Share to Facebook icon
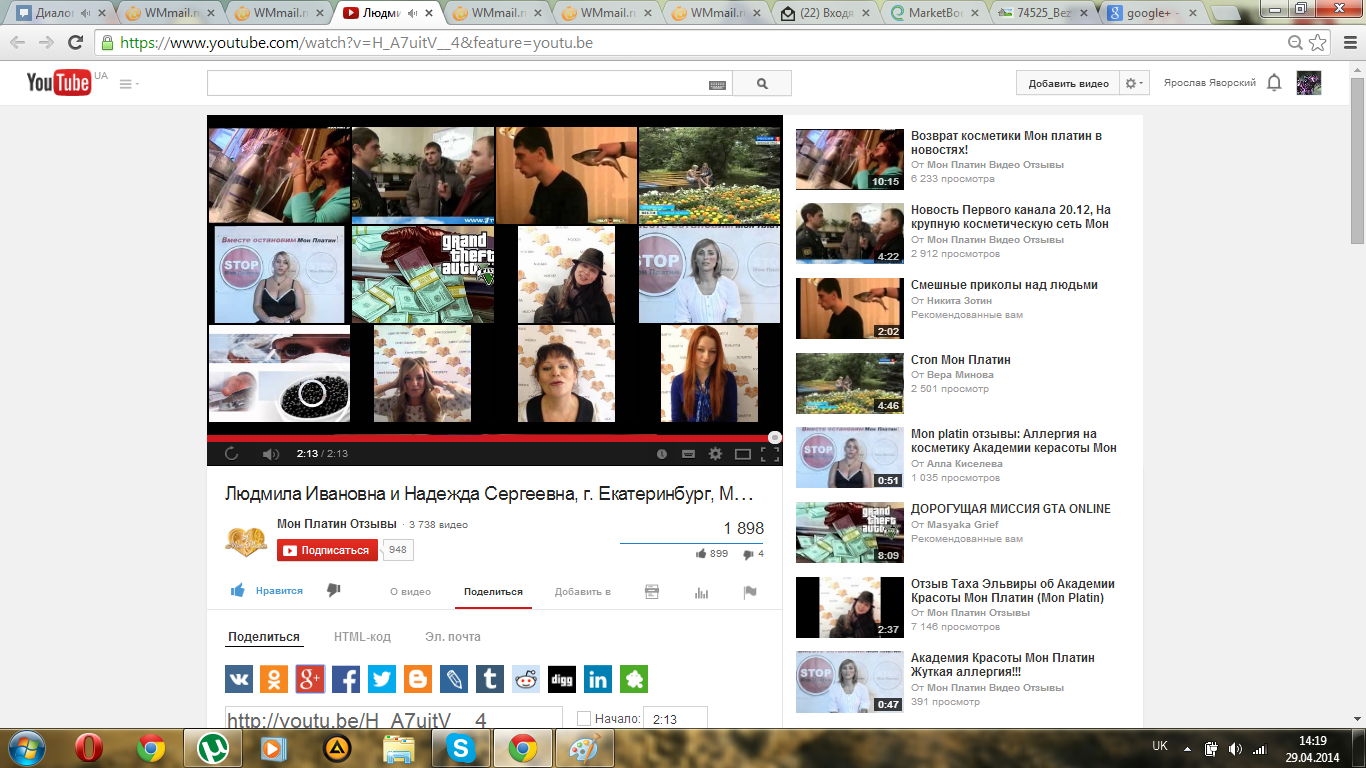This screenshot has height=768, width=1366. point(346,679)
